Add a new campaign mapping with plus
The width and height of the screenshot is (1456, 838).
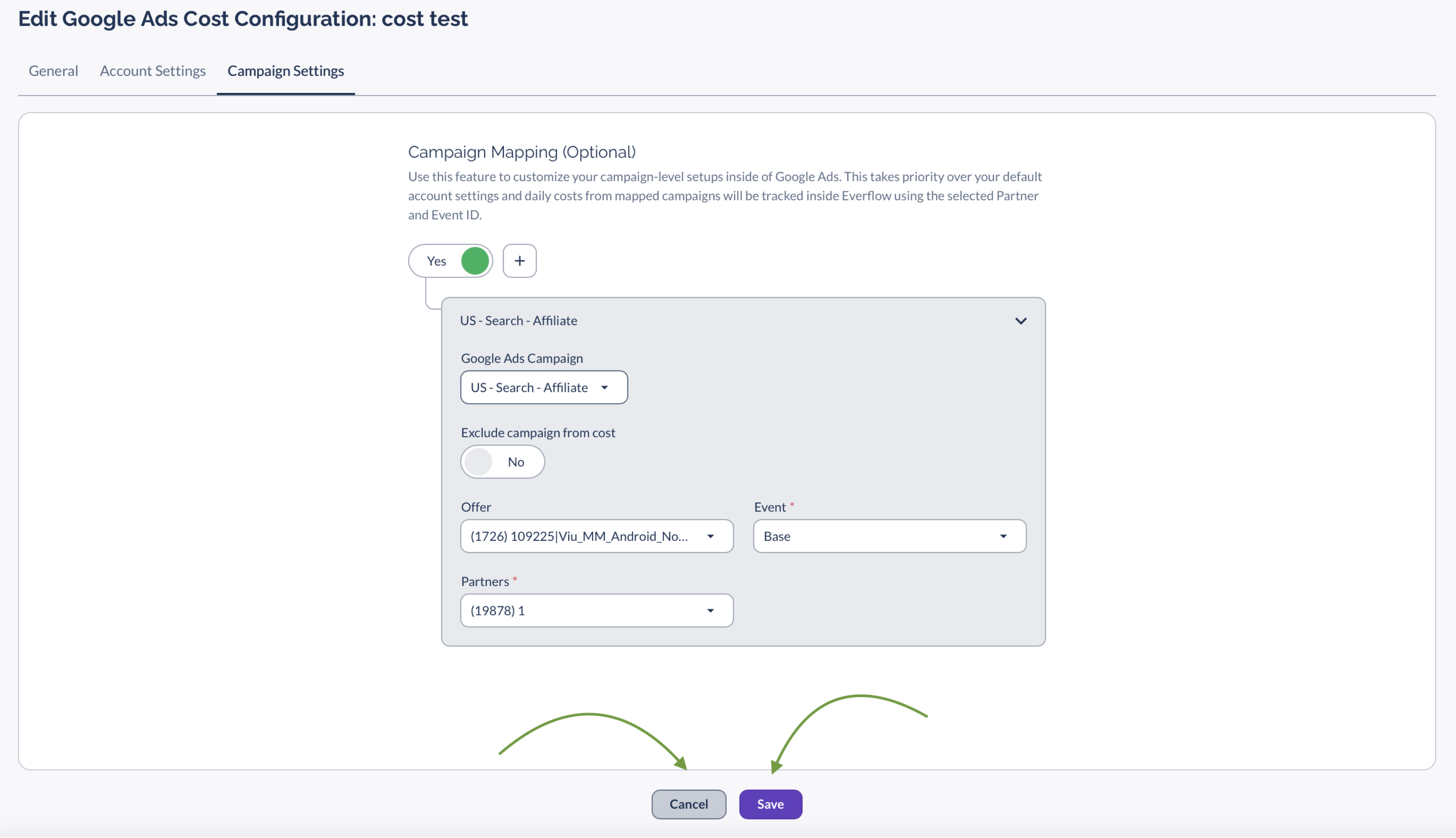tap(520, 261)
